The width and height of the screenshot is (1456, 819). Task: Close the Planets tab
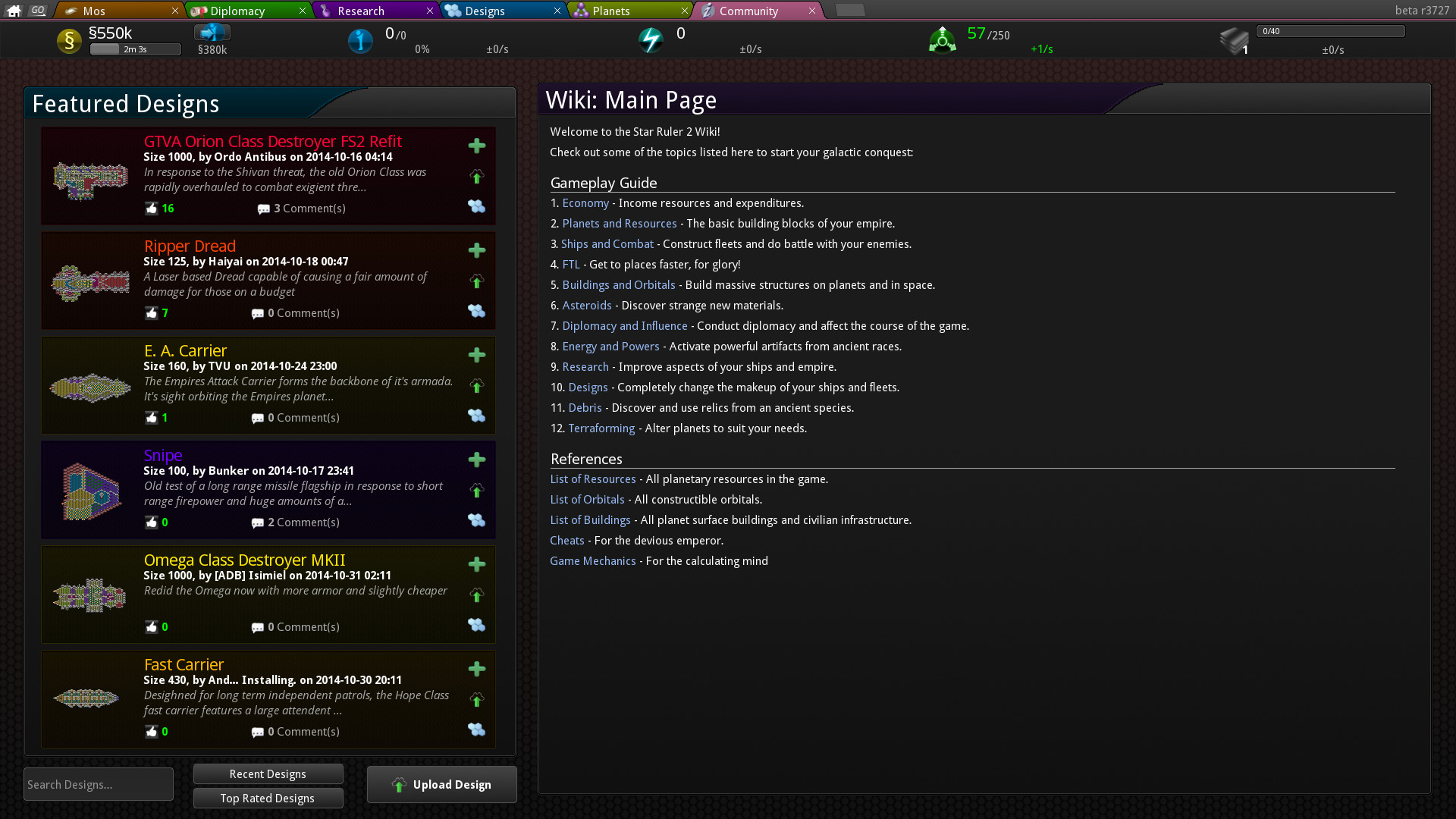[x=684, y=11]
